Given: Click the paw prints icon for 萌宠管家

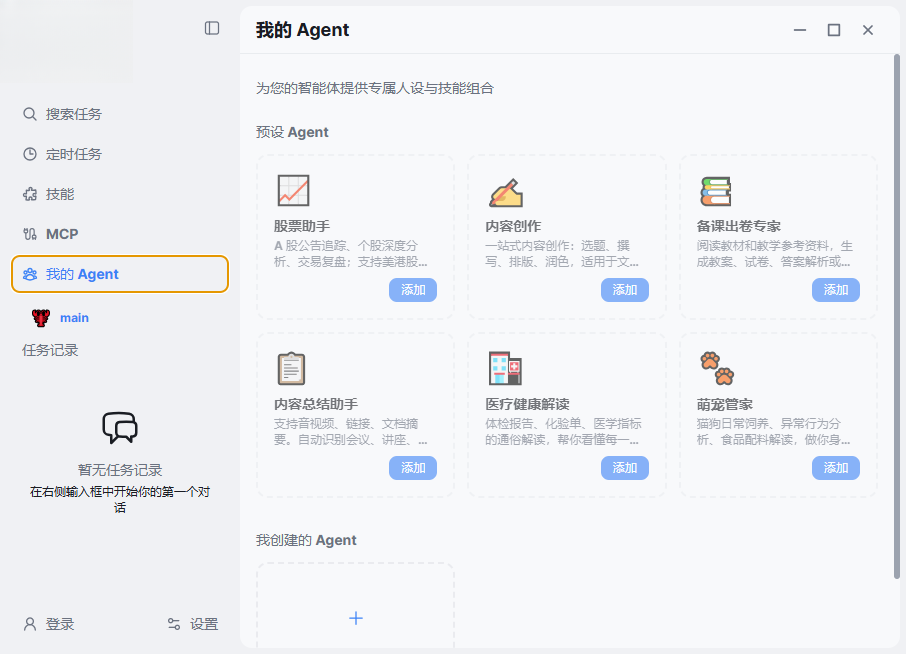Looking at the screenshot, I should tap(717, 369).
